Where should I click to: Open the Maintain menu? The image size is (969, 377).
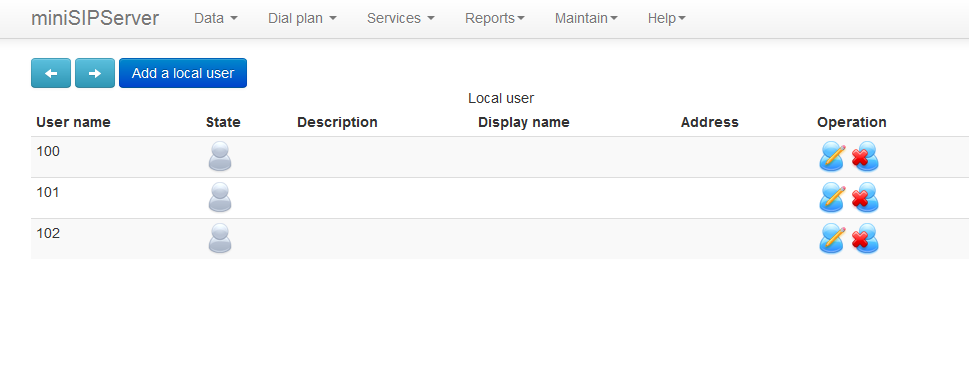pyautogui.click(x=586, y=19)
